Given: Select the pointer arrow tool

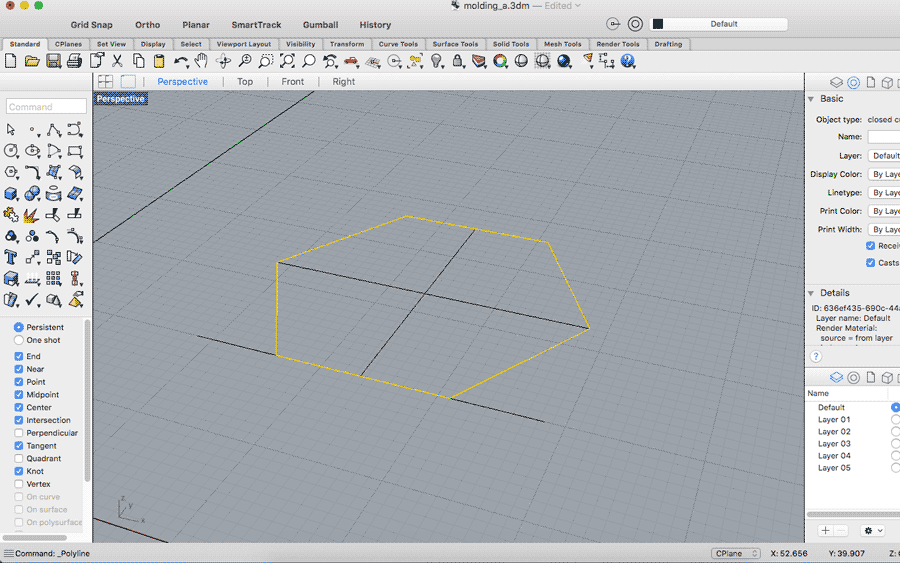Looking at the screenshot, I should pos(11,130).
